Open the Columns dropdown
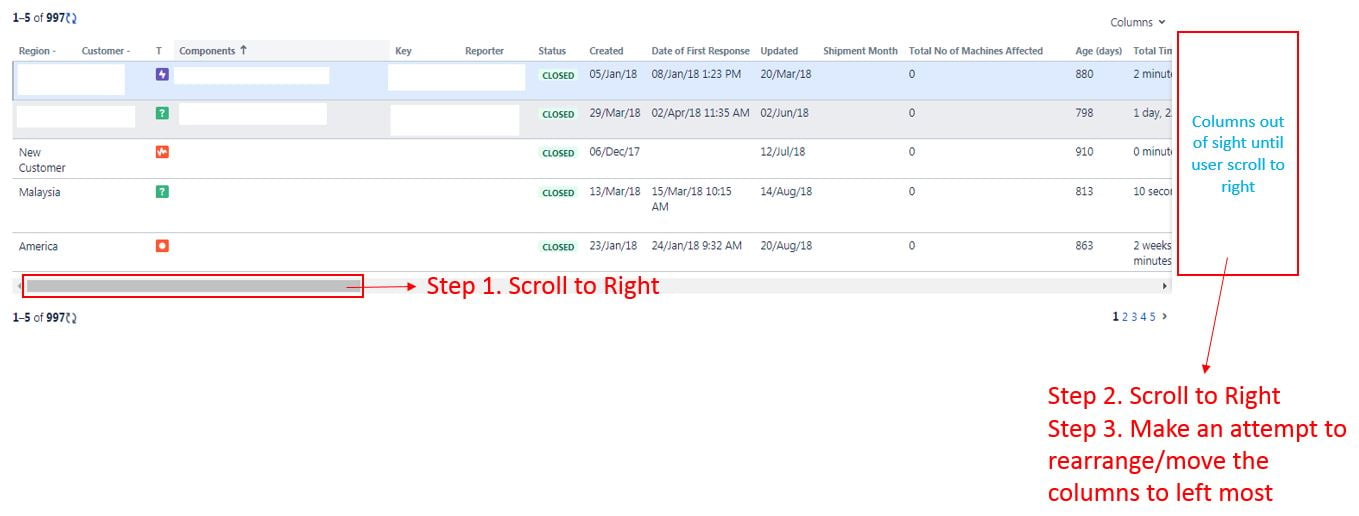The width and height of the screenshot is (1359, 516). click(1138, 22)
